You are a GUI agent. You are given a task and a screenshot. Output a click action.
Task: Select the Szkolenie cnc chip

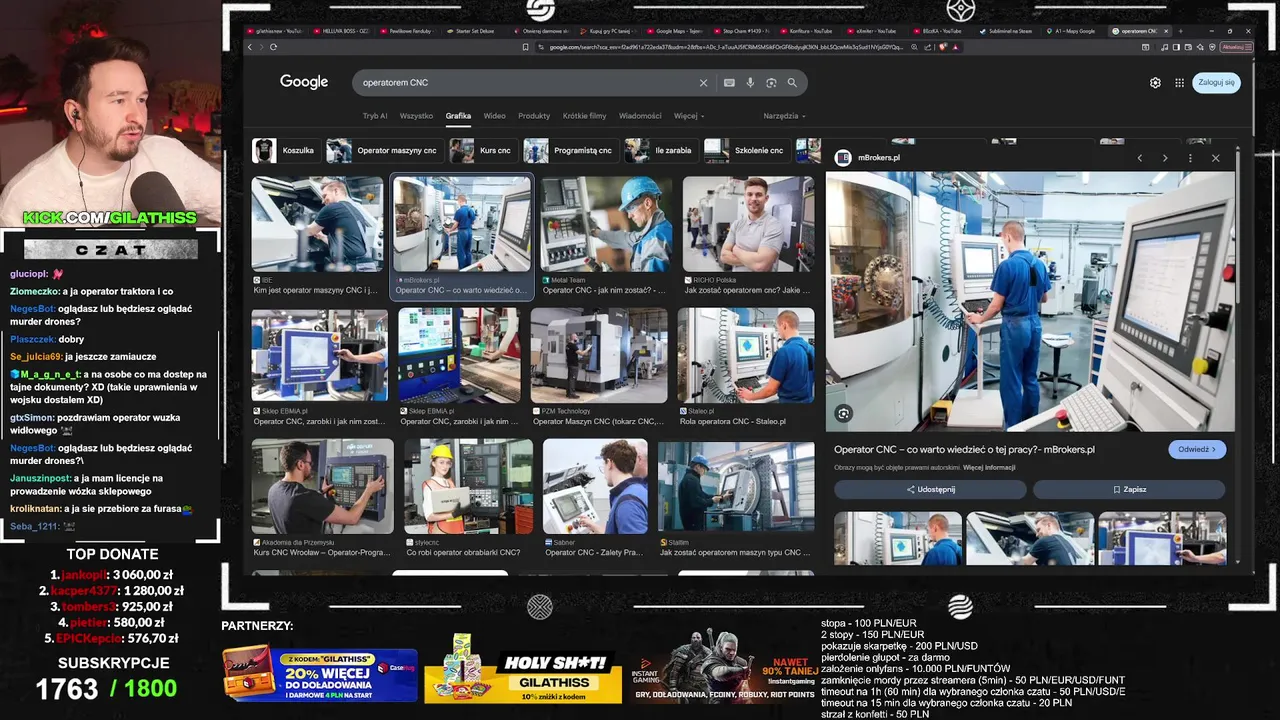point(746,151)
